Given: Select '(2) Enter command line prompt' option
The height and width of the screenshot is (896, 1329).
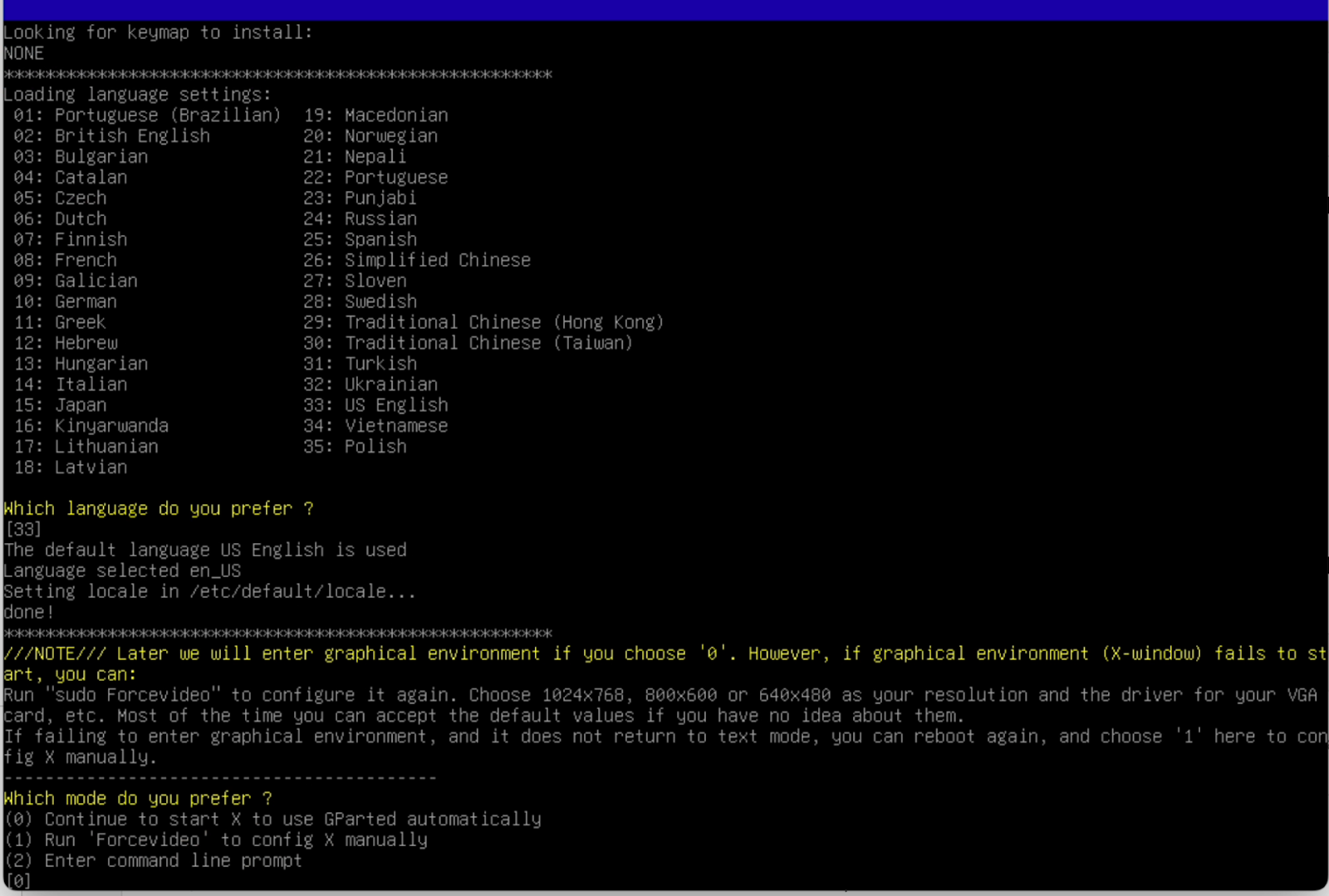Looking at the screenshot, I should pos(154,861).
